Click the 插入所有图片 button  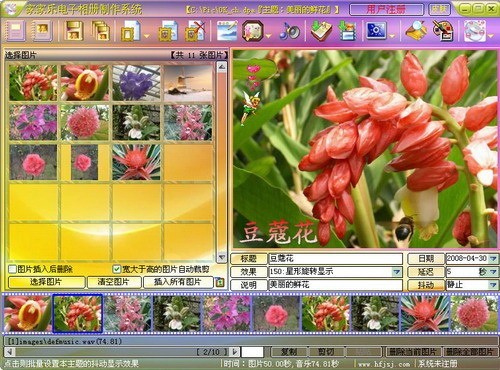pos(178,282)
